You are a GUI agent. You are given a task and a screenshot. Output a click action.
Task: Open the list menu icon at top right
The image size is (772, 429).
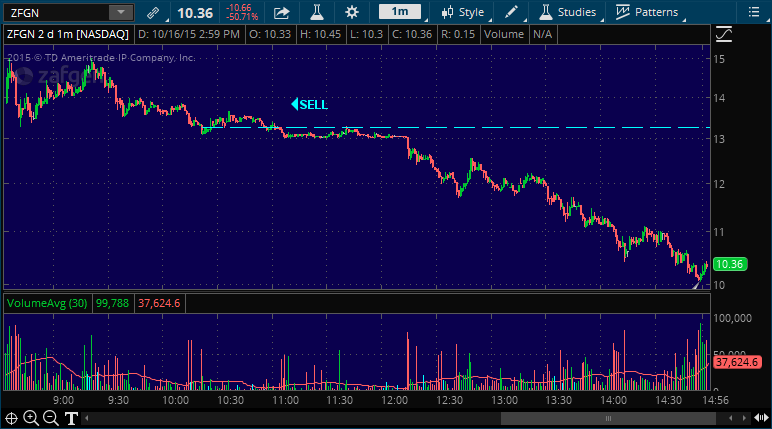tap(754, 12)
